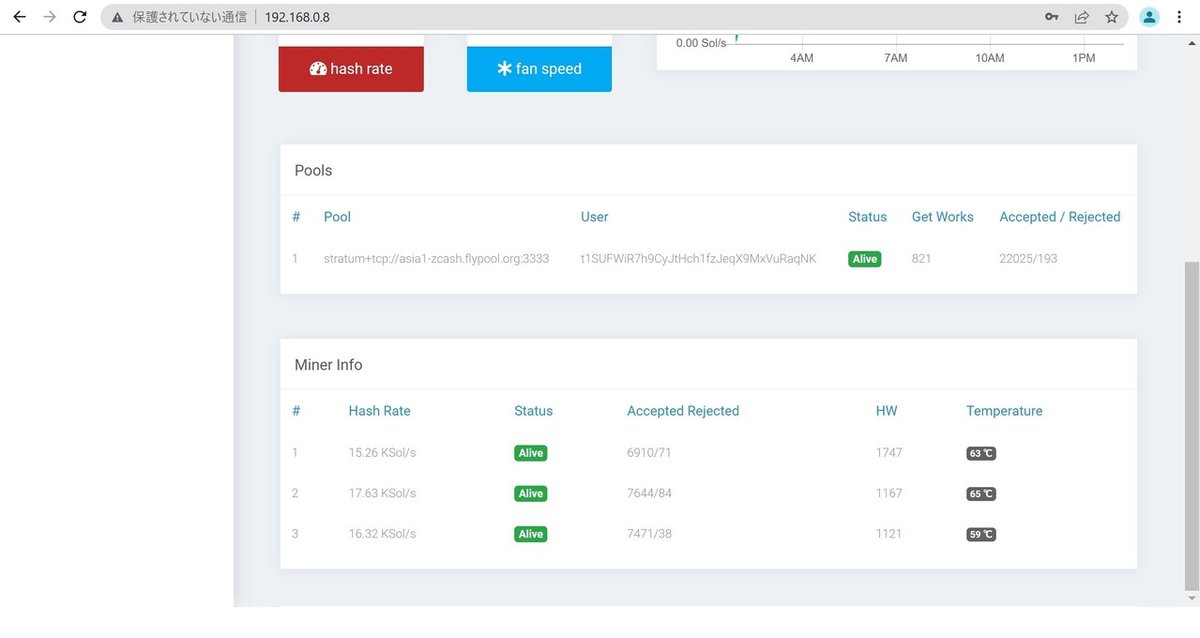1200x638 pixels.
Task: Click the blue fan speed button
Action: pyautogui.click(x=539, y=69)
